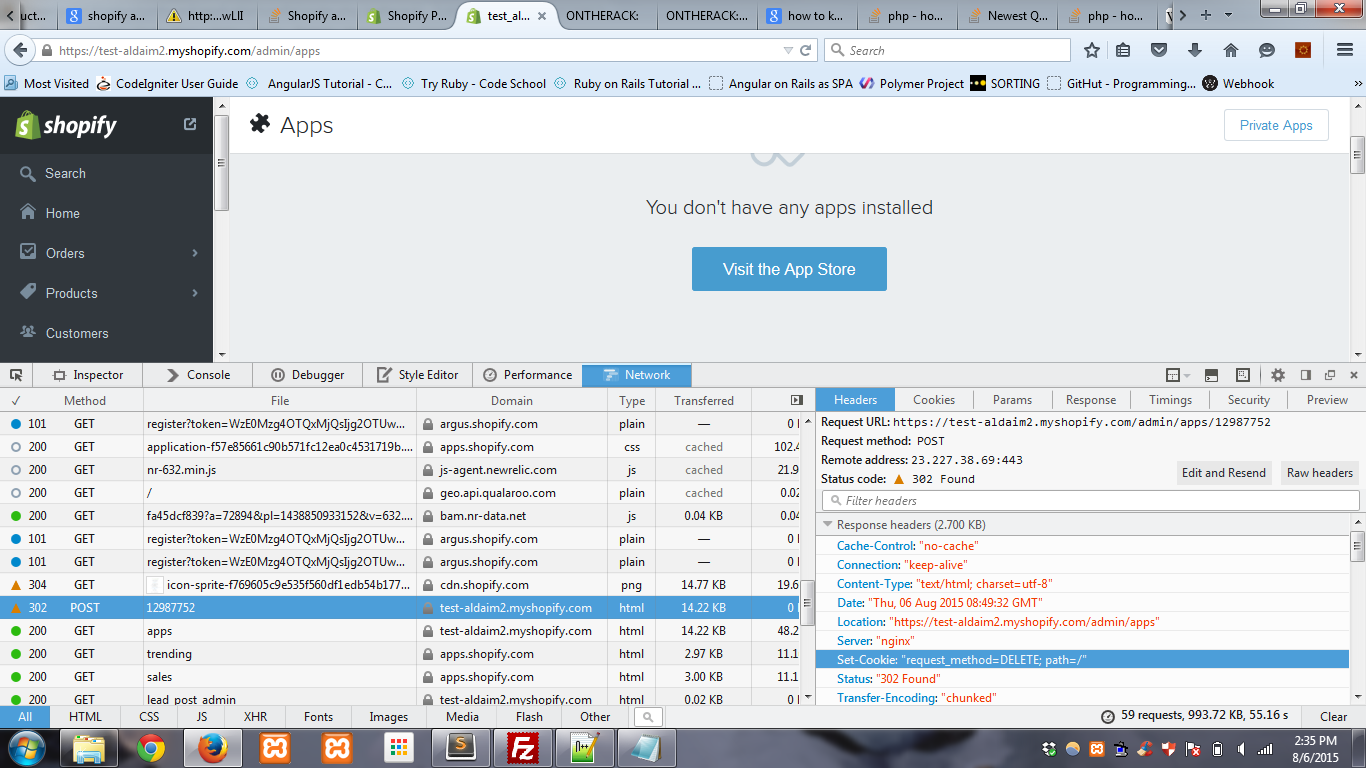Filter network requests by Fonts

coord(318,717)
